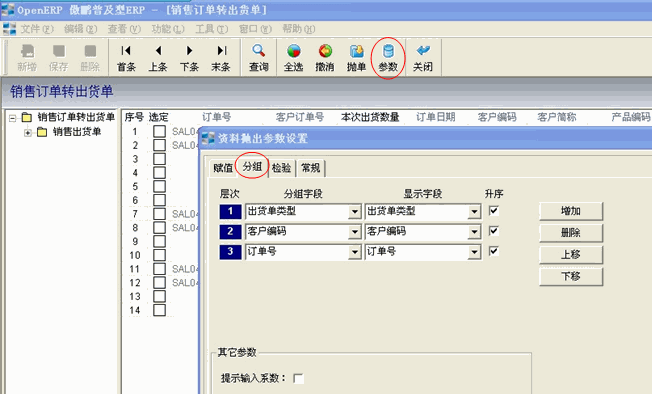This screenshot has height=394, width=652.
Task: Switch to the 检验 tab
Action: coord(282,168)
